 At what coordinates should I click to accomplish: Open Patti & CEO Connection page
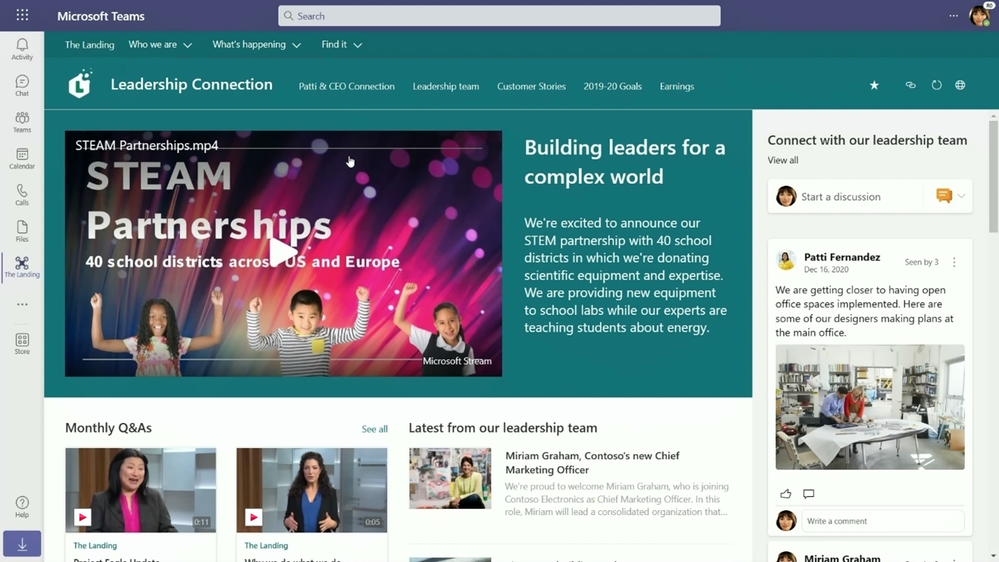347,86
